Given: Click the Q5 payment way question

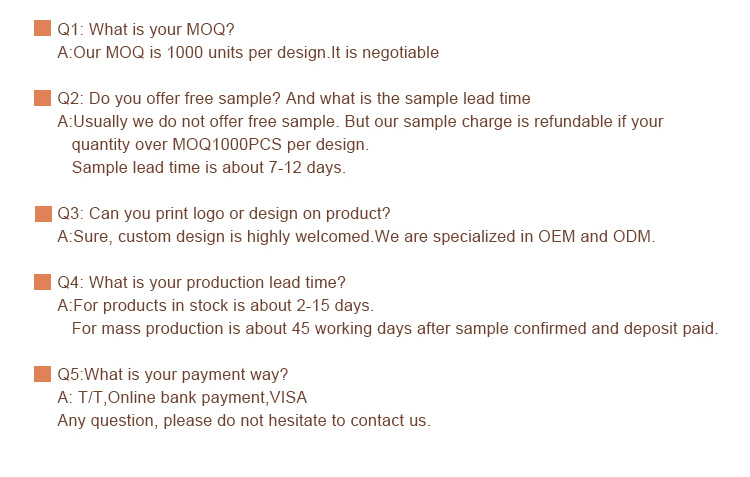Looking at the screenshot, I should [x=173, y=375].
